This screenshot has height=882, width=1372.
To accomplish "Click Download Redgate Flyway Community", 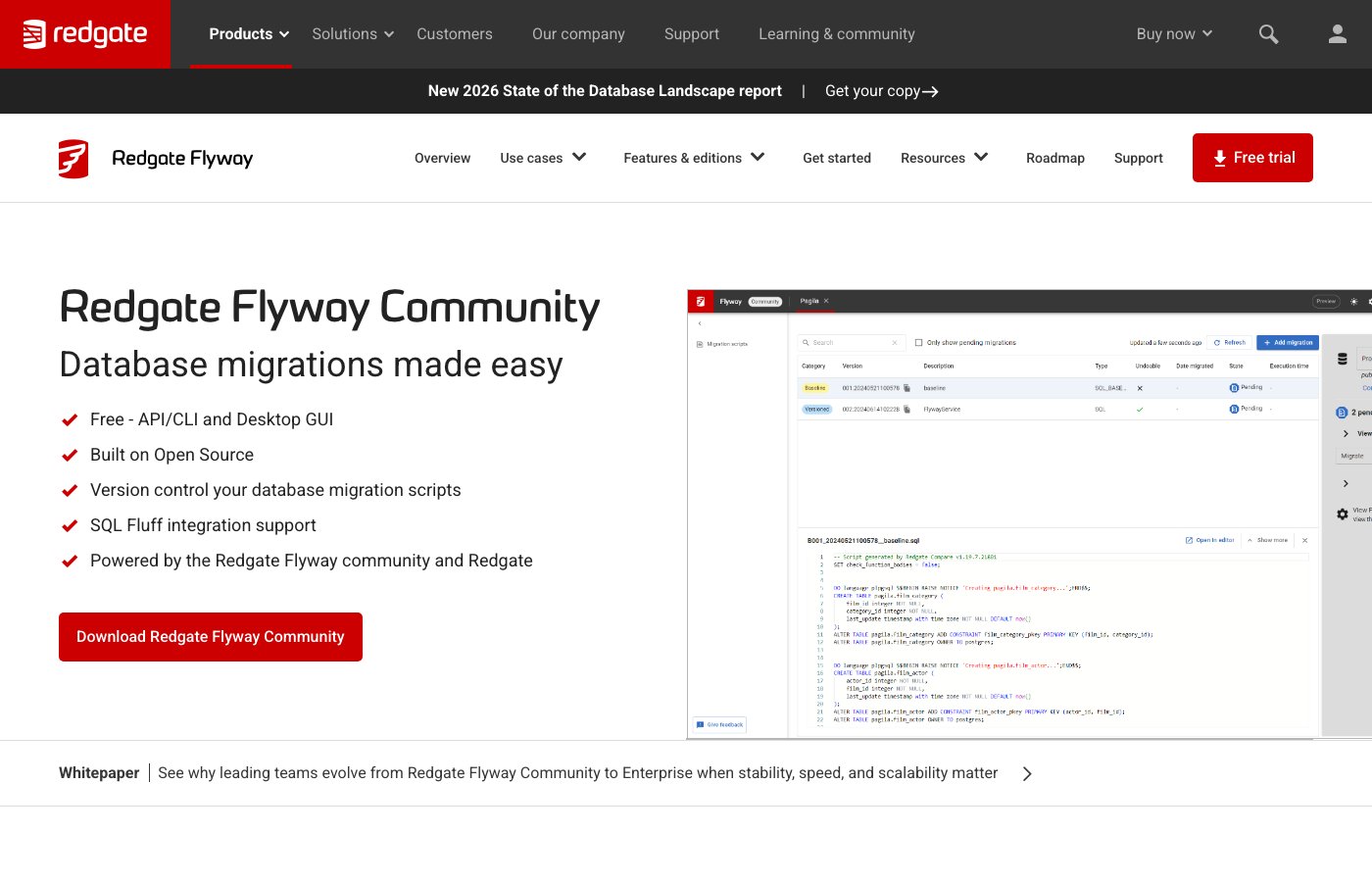I will [x=211, y=637].
